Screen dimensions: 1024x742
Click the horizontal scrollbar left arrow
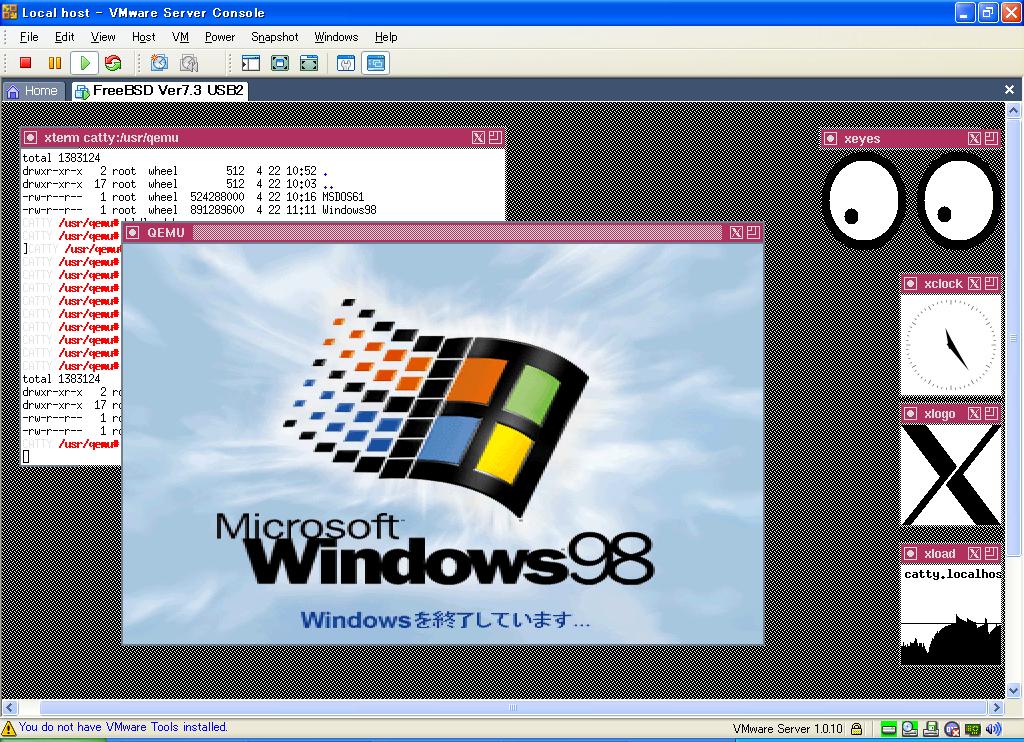click(9, 707)
